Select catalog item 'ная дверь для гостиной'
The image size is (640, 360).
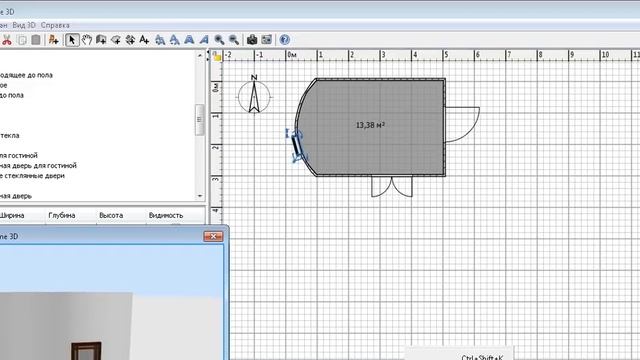(38, 166)
